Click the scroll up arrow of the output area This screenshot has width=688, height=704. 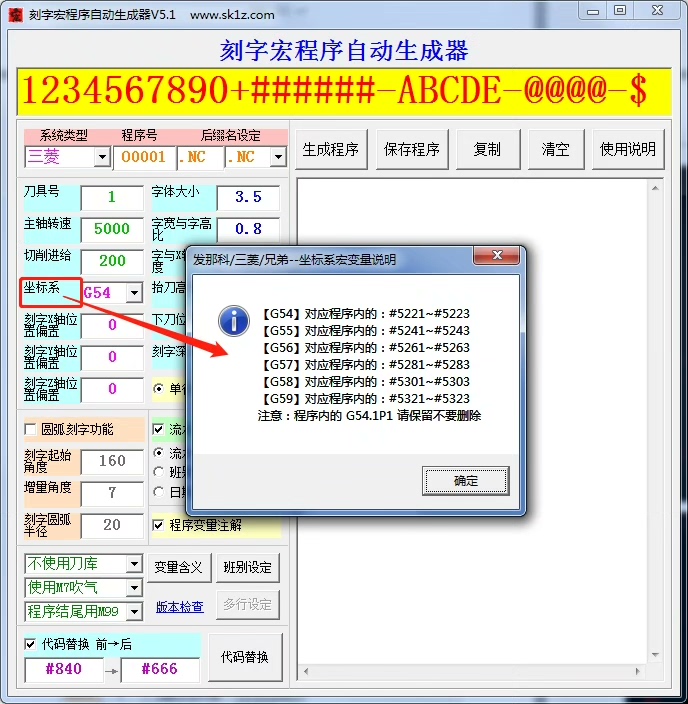[655, 188]
